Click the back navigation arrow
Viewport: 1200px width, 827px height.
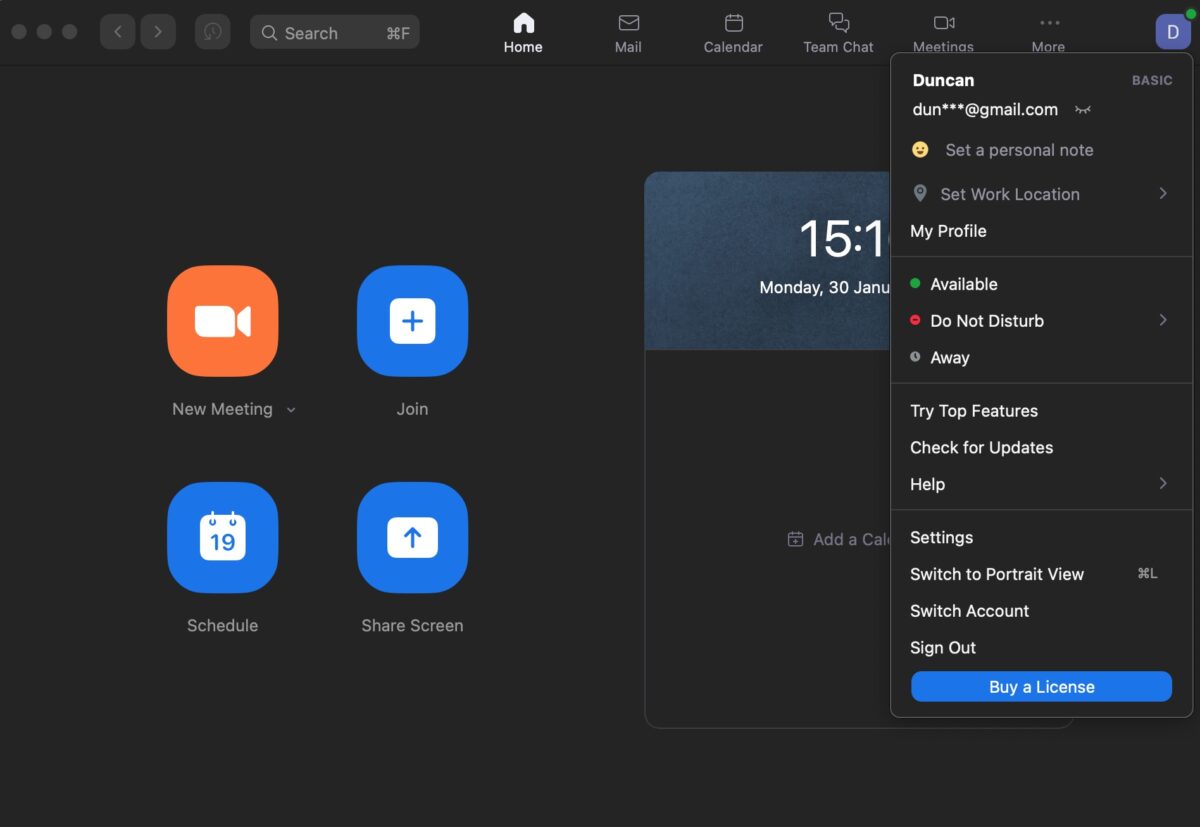coord(118,32)
